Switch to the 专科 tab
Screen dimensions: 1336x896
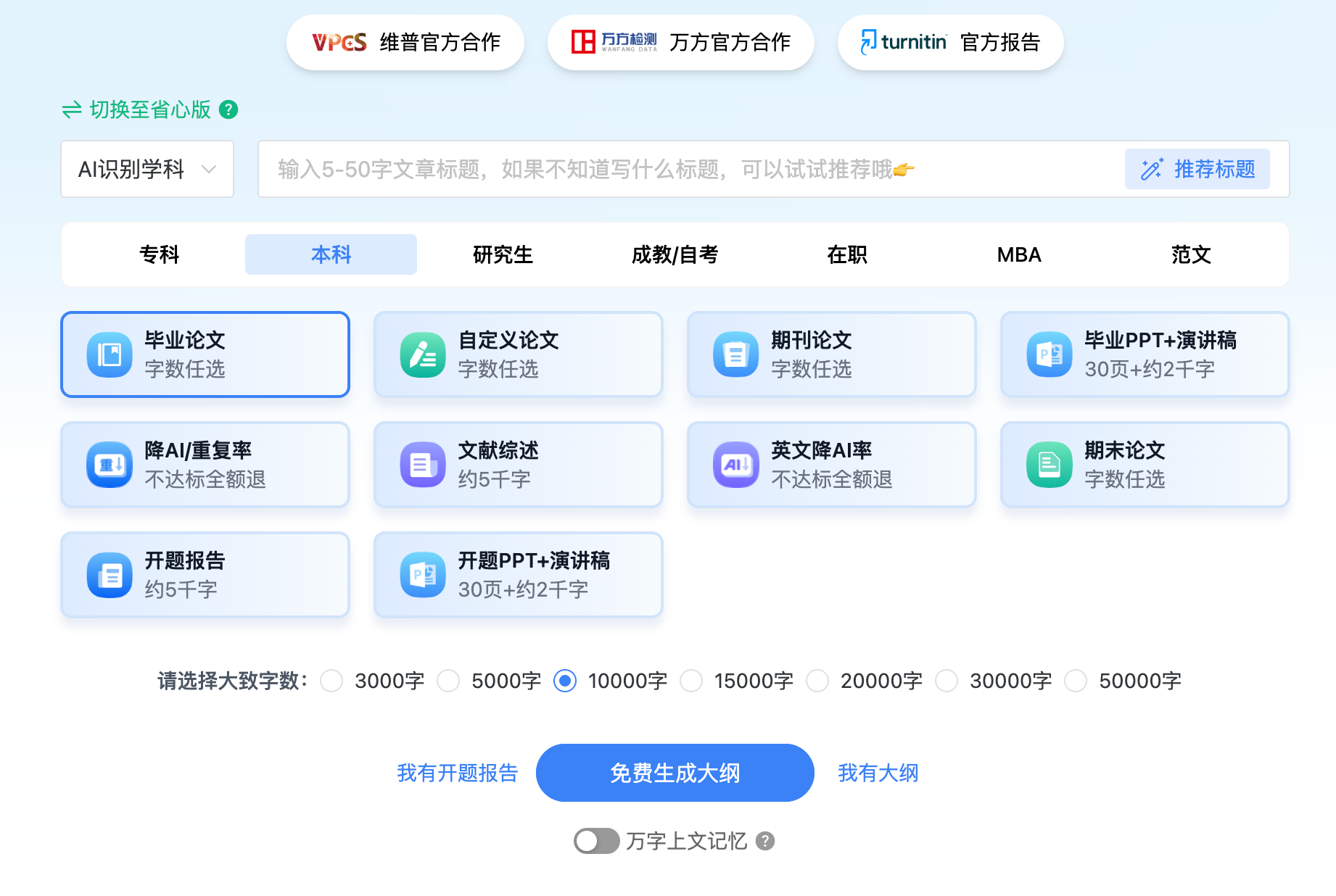[x=159, y=254]
